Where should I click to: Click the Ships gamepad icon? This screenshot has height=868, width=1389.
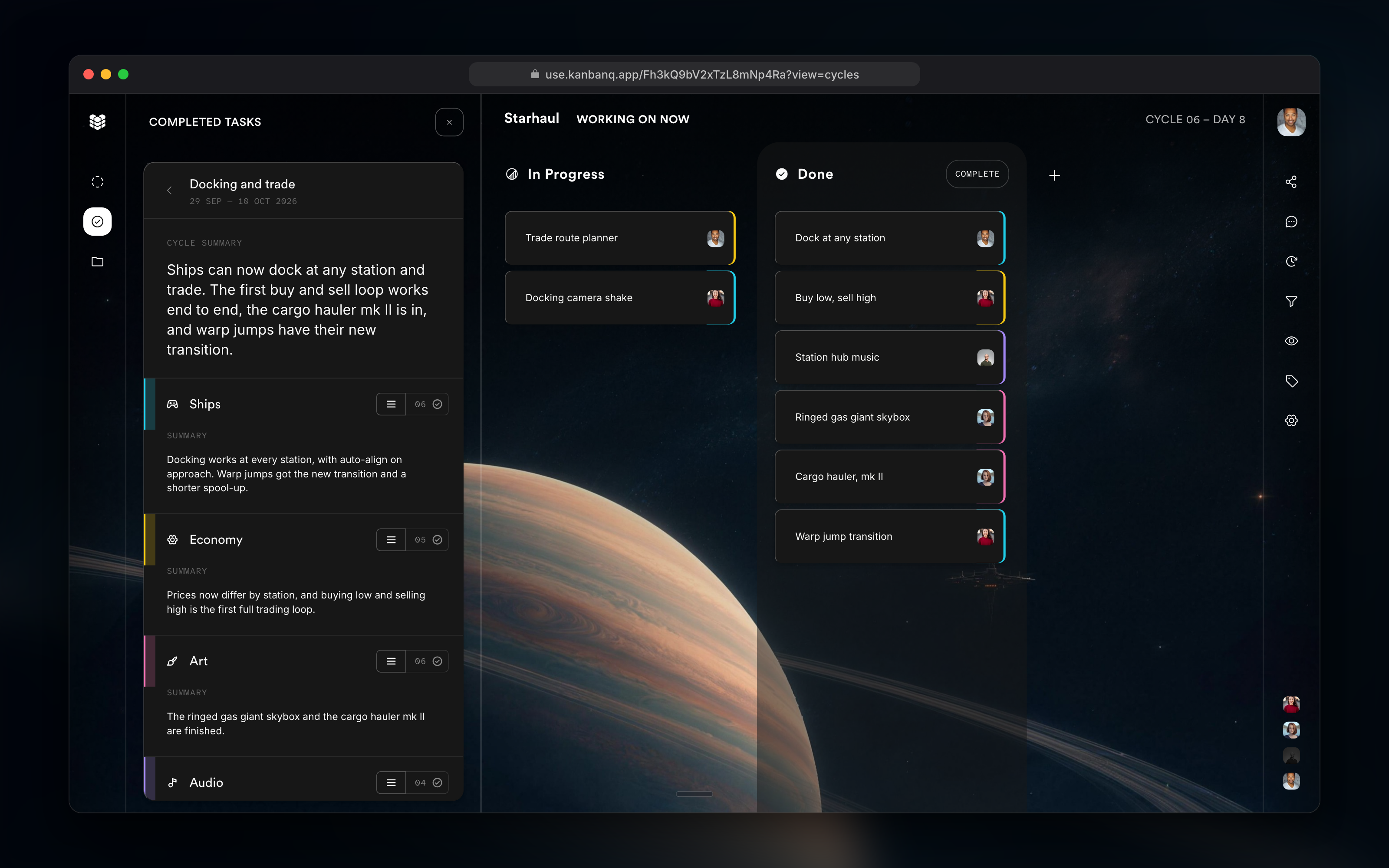[x=172, y=404]
